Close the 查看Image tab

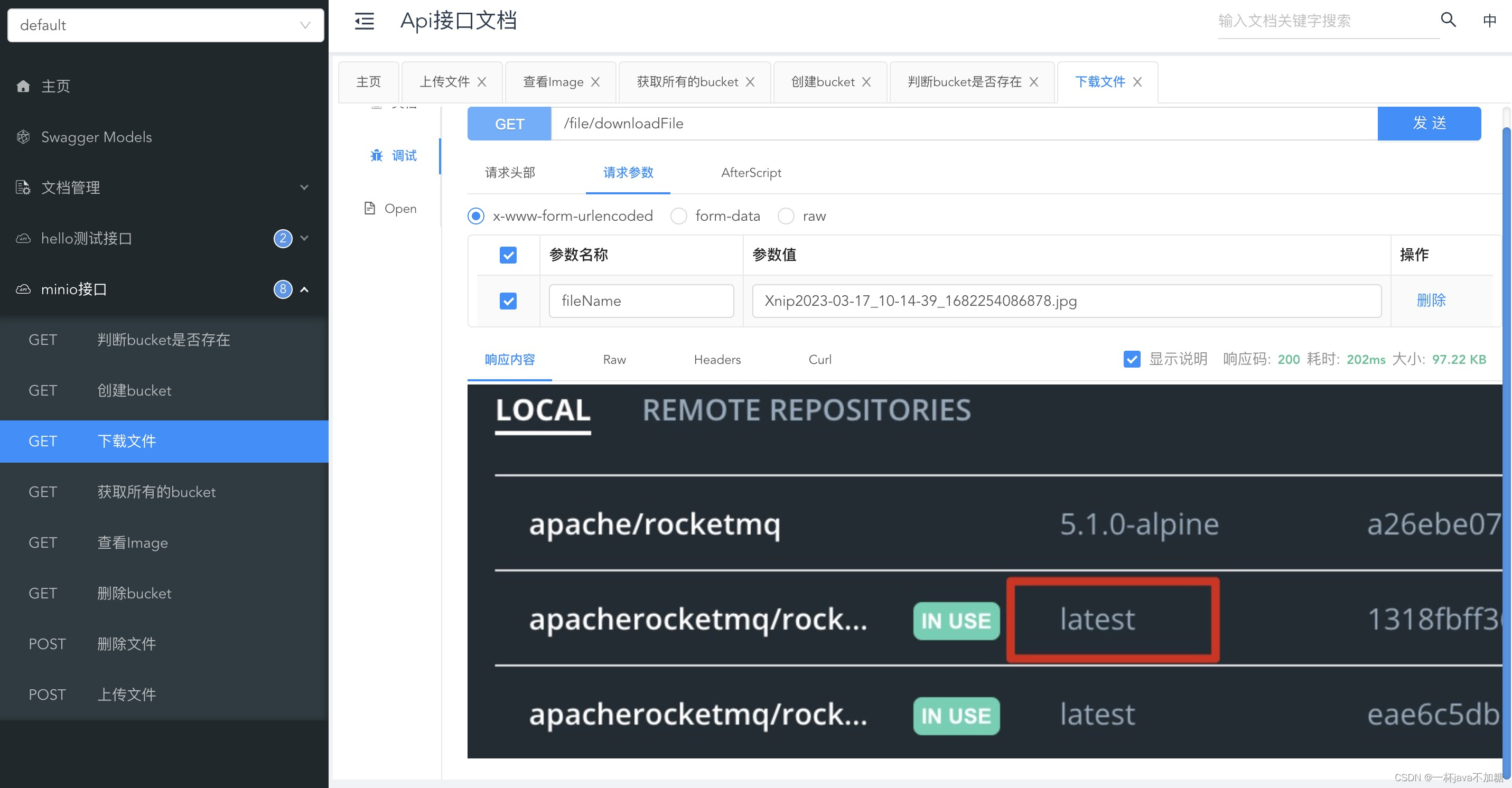pyautogui.click(x=595, y=82)
